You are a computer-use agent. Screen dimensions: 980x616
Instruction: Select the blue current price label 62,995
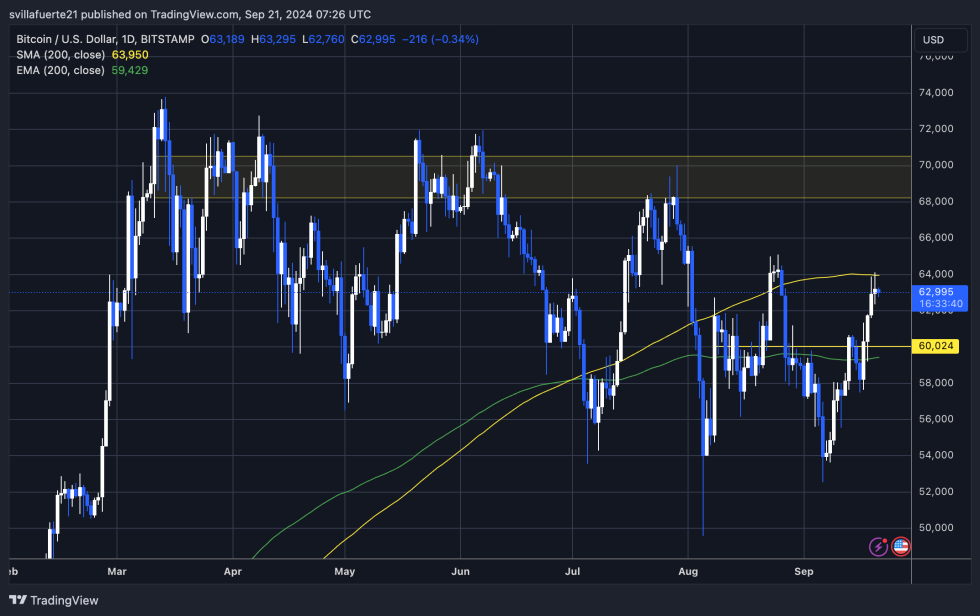pos(938,290)
